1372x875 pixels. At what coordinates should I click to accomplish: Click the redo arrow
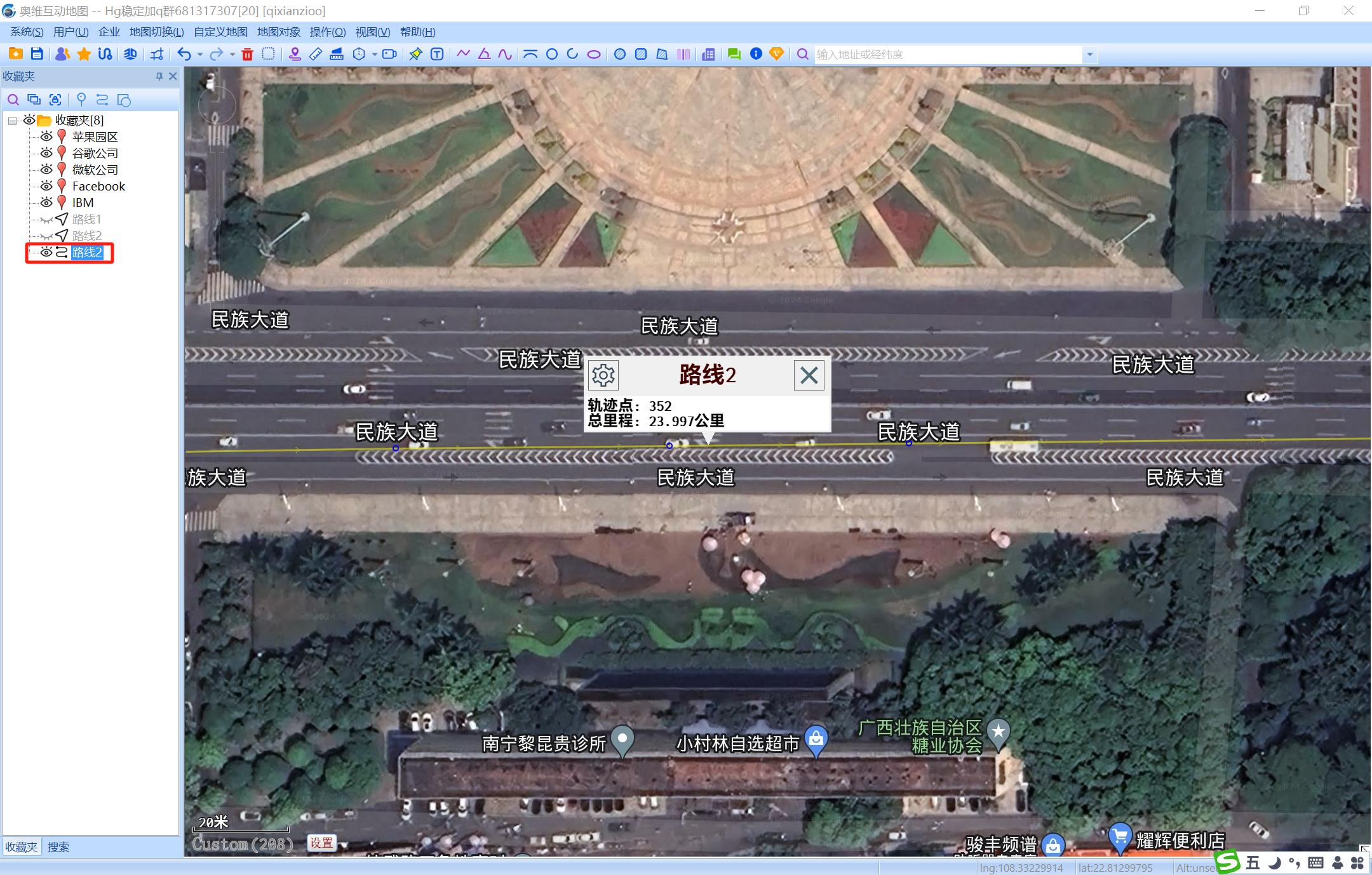pos(217,54)
